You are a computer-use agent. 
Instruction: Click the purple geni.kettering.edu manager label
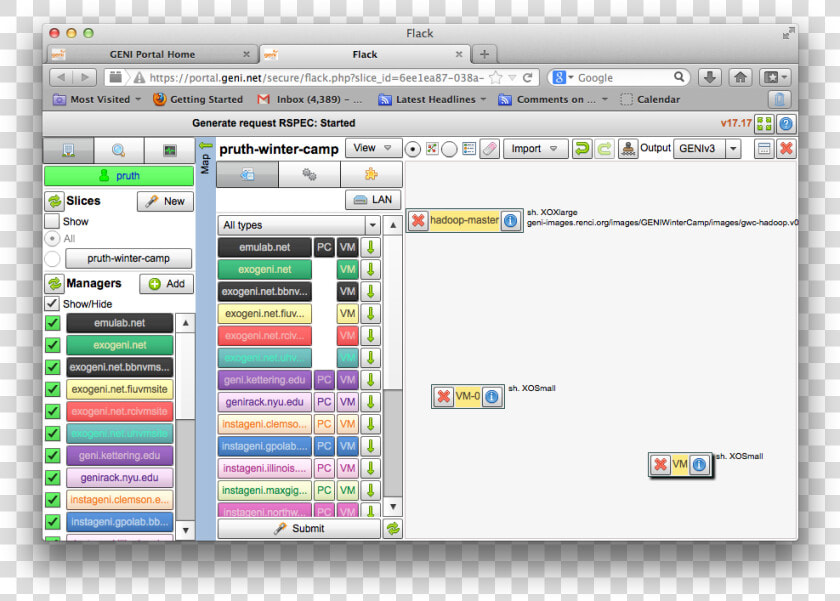pyautogui.click(x=119, y=455)
